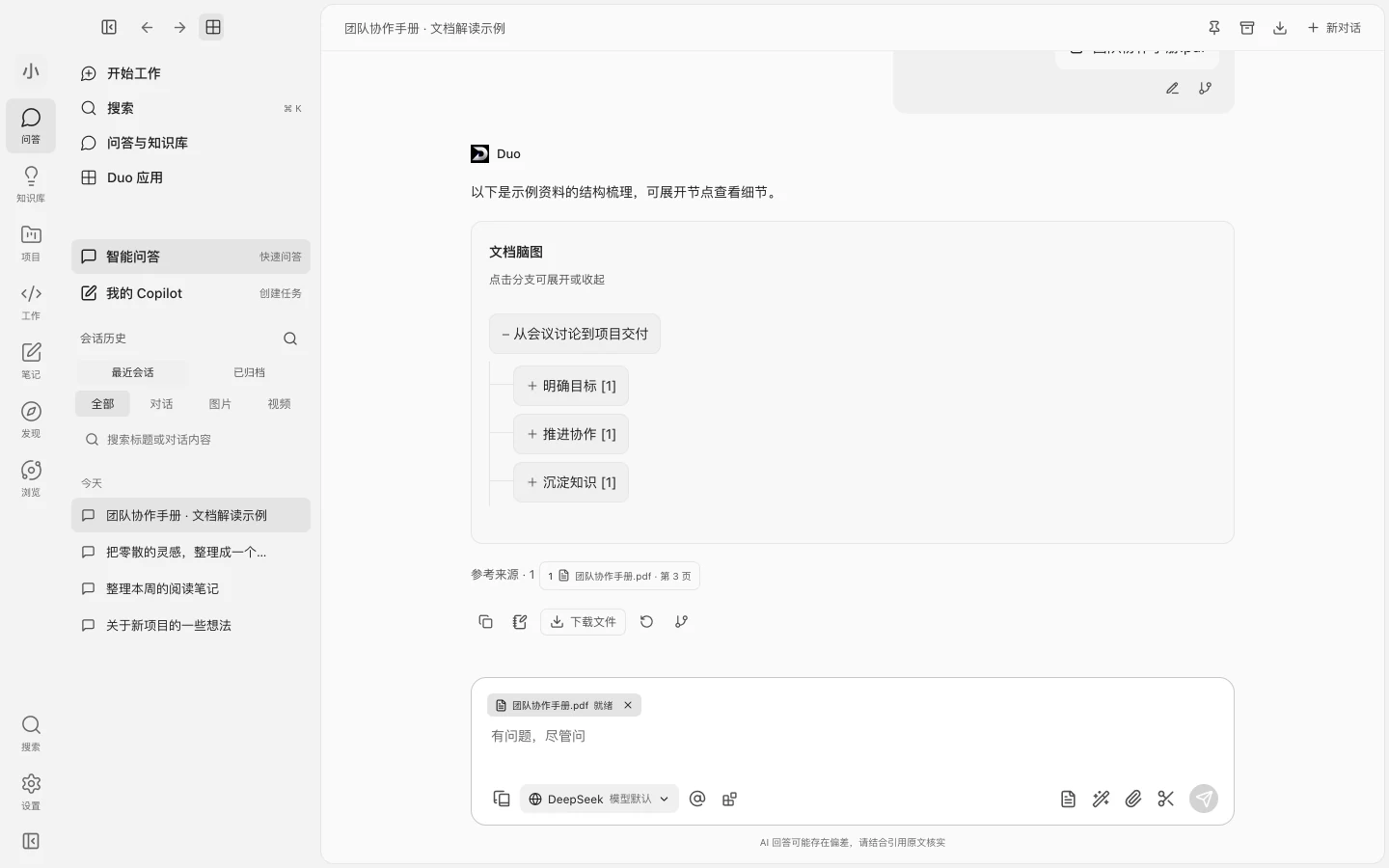
Task: Open 浏览 in the left rail
Action: (x=31, y=478)
